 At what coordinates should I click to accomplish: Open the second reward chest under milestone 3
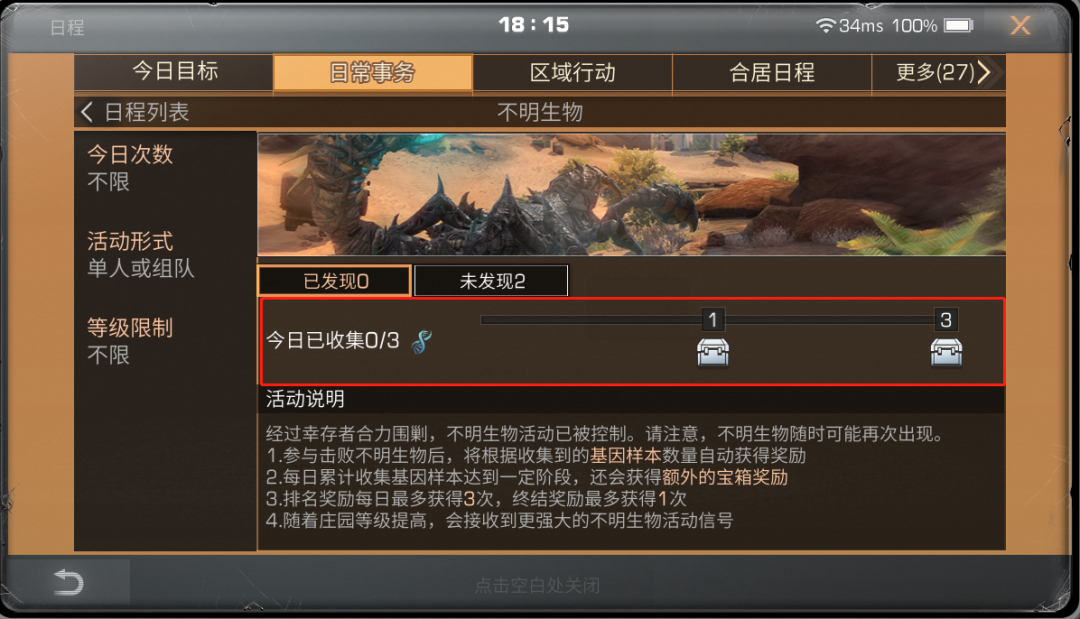946,352
